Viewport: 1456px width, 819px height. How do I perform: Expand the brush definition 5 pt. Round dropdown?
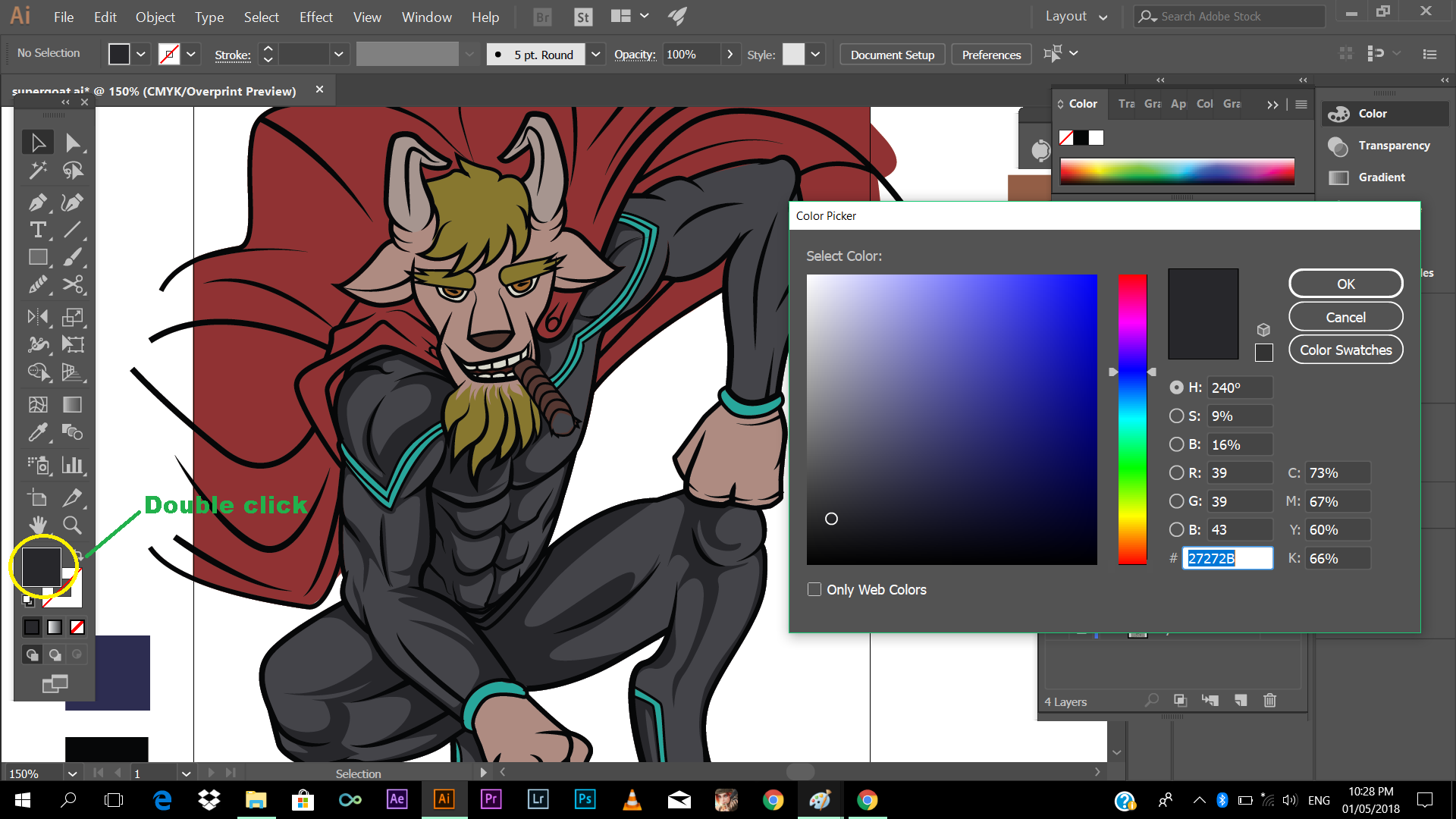coord(596,55)
